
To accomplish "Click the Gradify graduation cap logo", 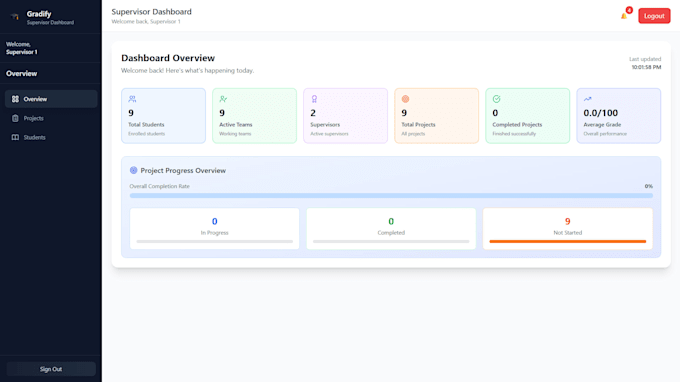I will (x=15, y=17).
